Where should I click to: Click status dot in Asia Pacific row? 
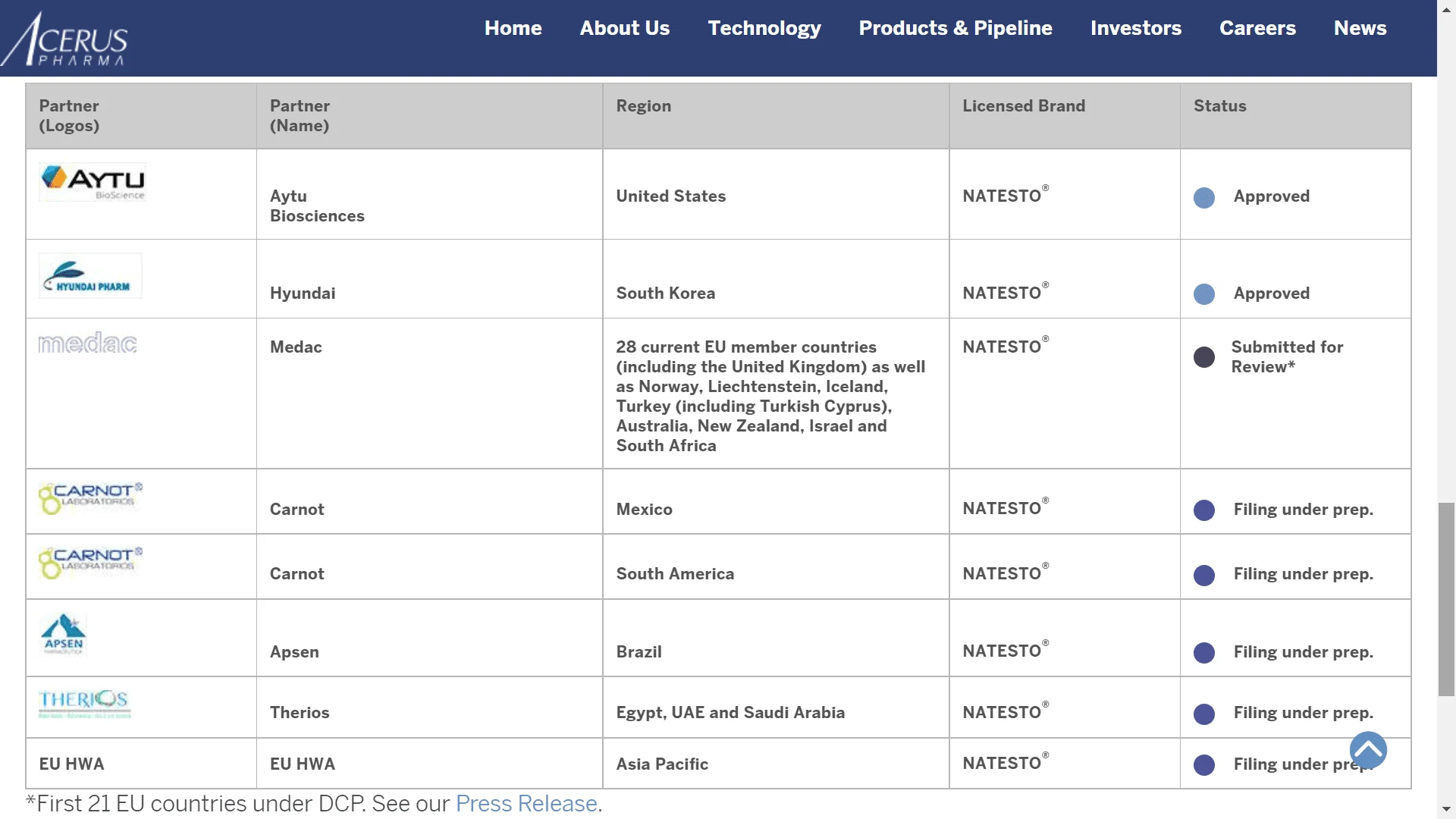coord(1204,765)
